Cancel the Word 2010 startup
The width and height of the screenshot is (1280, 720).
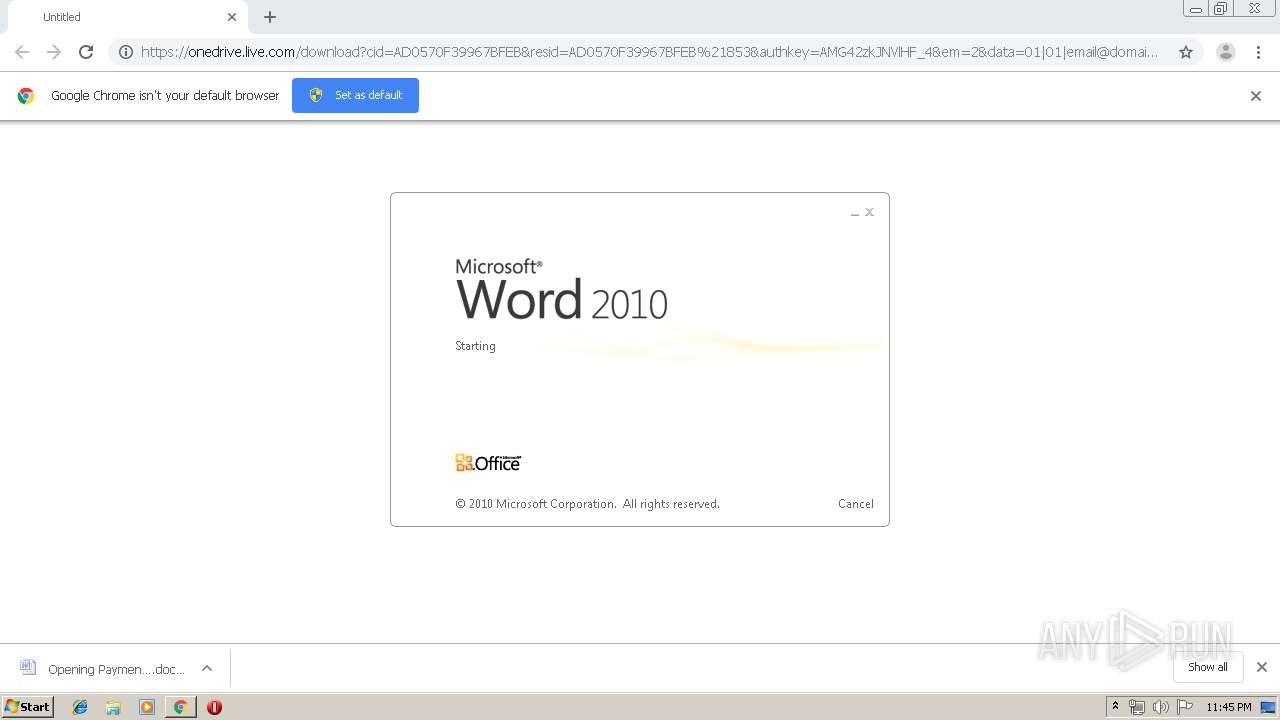click(856, 504)
